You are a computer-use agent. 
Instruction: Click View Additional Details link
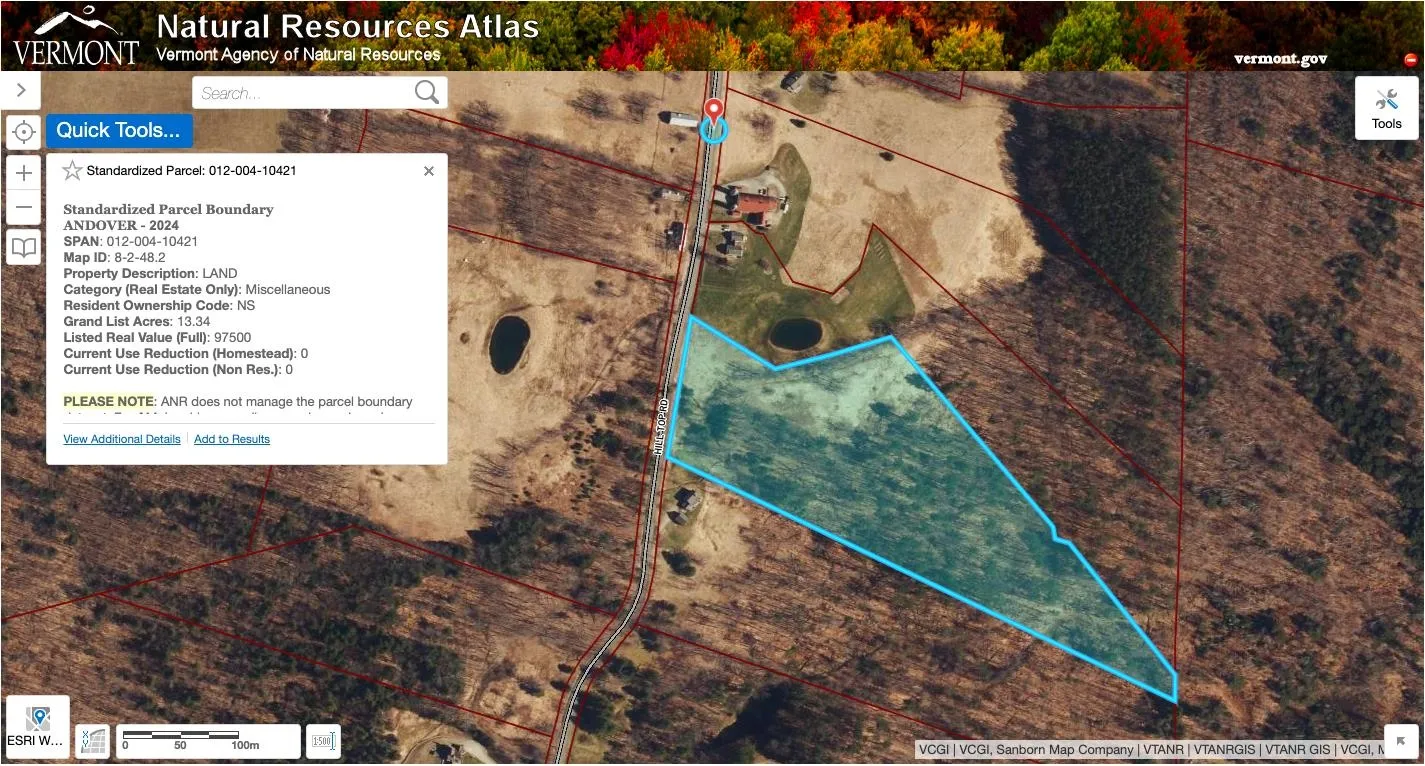122,439
